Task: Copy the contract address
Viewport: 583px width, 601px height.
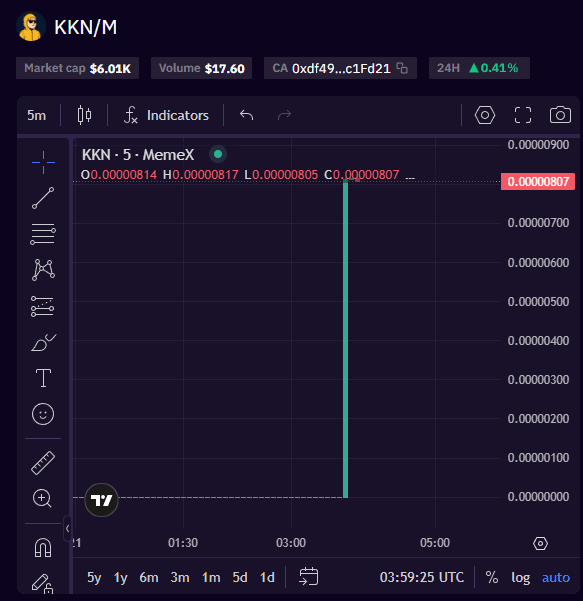Action: (402, 68)
